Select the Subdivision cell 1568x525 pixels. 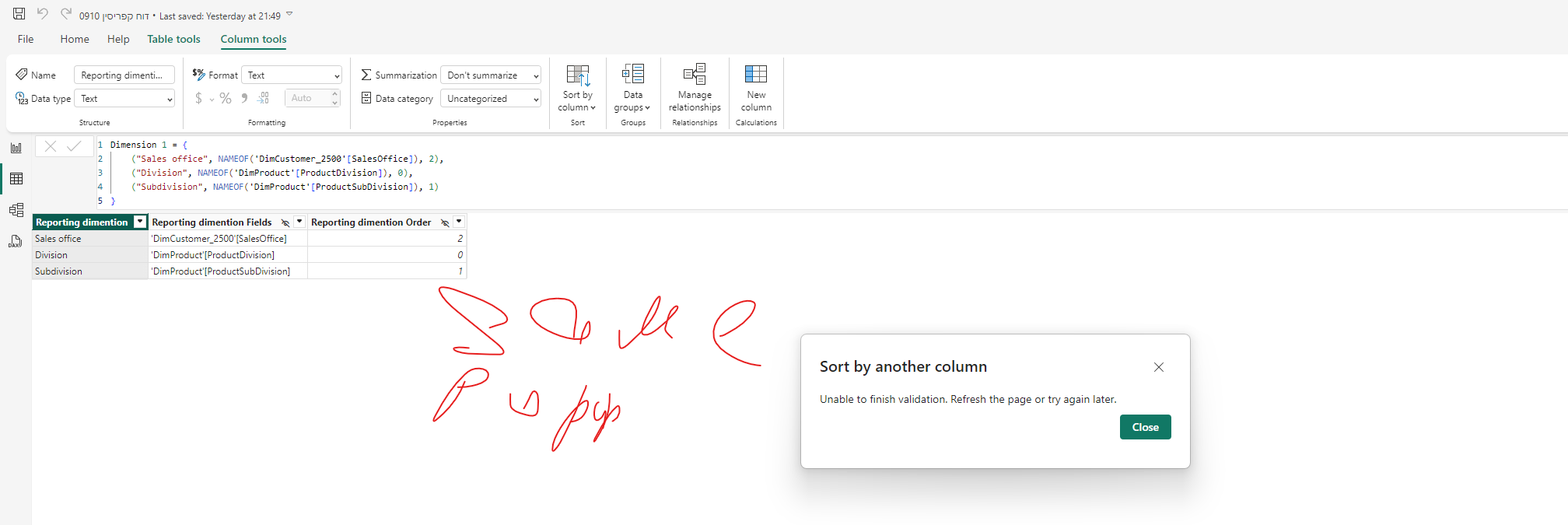90,271
